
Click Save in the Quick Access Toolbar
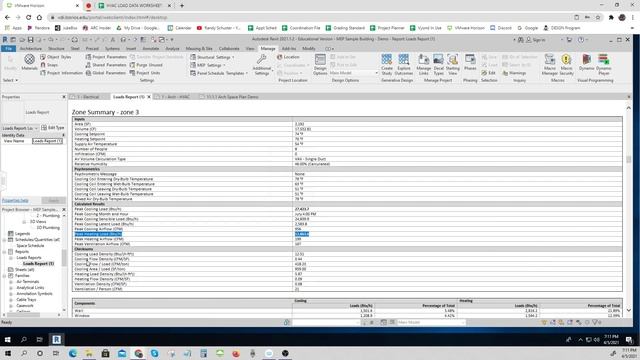[30, 40]
